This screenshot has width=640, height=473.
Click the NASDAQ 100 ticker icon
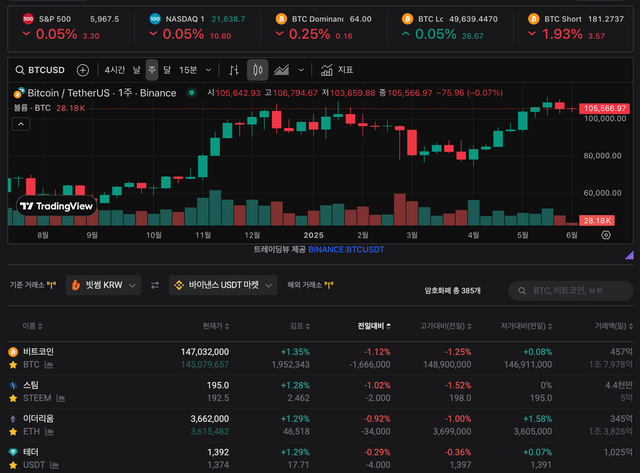[x=155, y=19]
